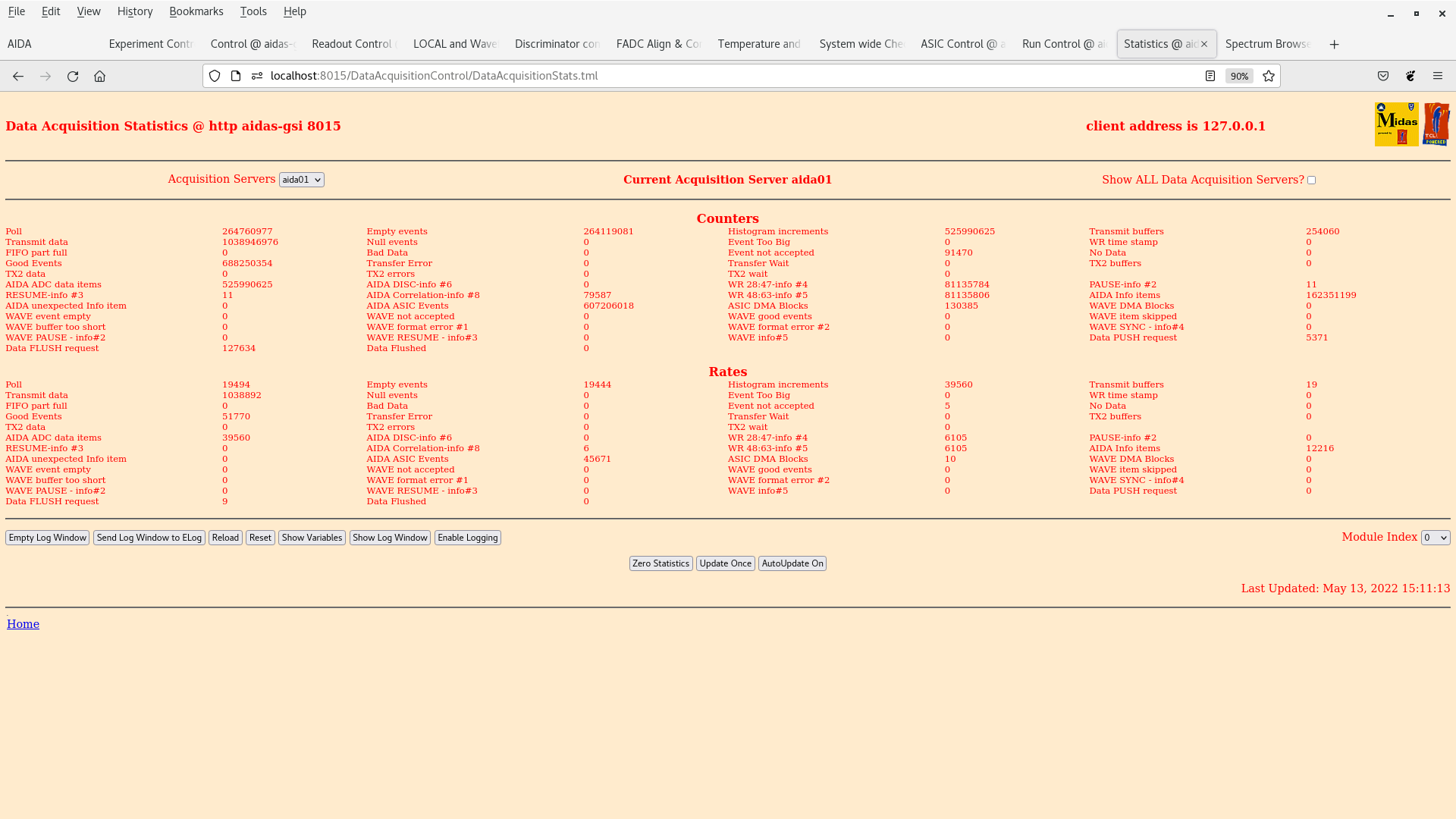Open Acquisition Servers aida01 dropdown
Image resolution: width=1456 pixels, height=819 pixels.
pos(301,180)
